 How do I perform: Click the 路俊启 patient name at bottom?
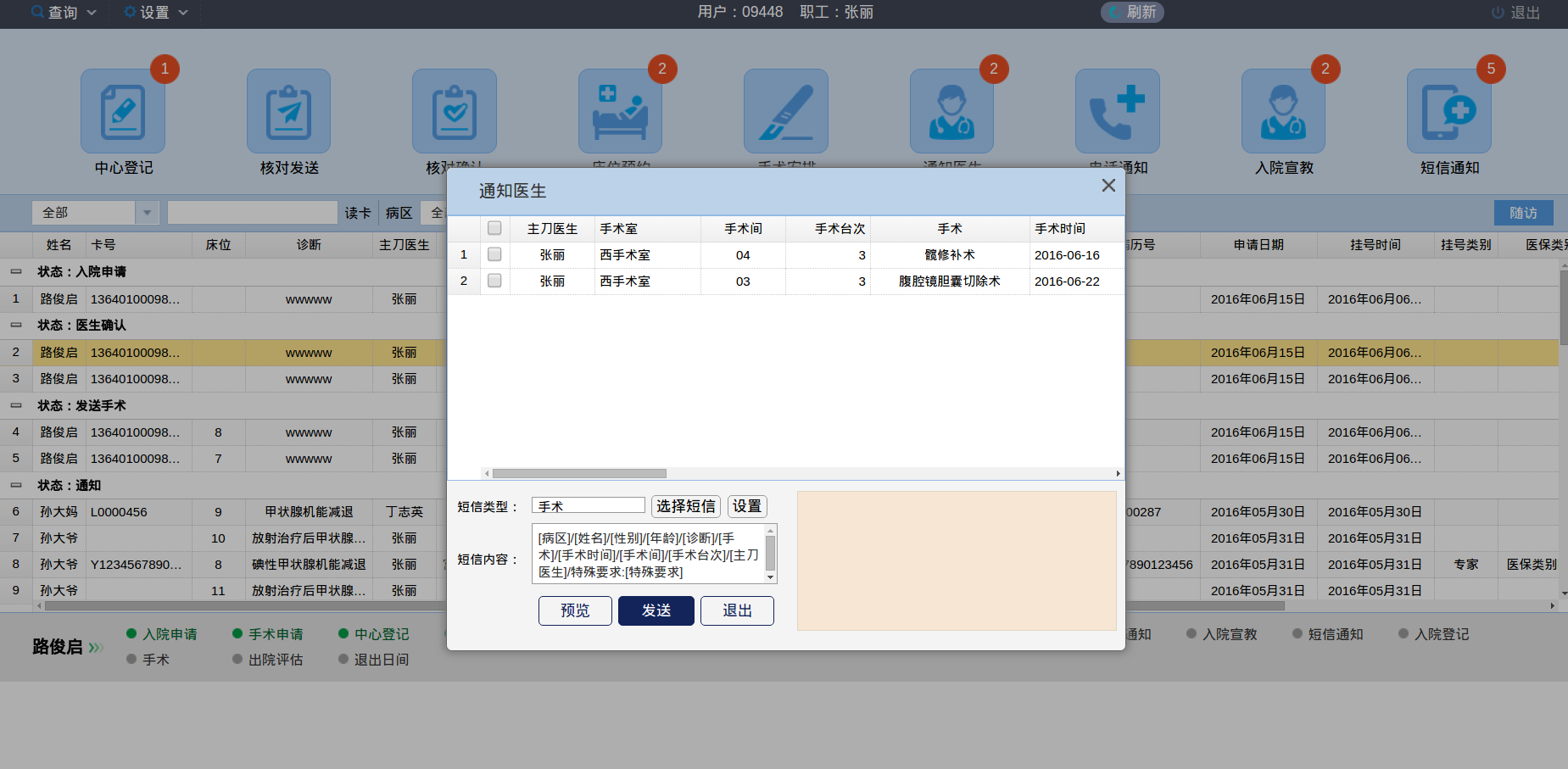58,647
